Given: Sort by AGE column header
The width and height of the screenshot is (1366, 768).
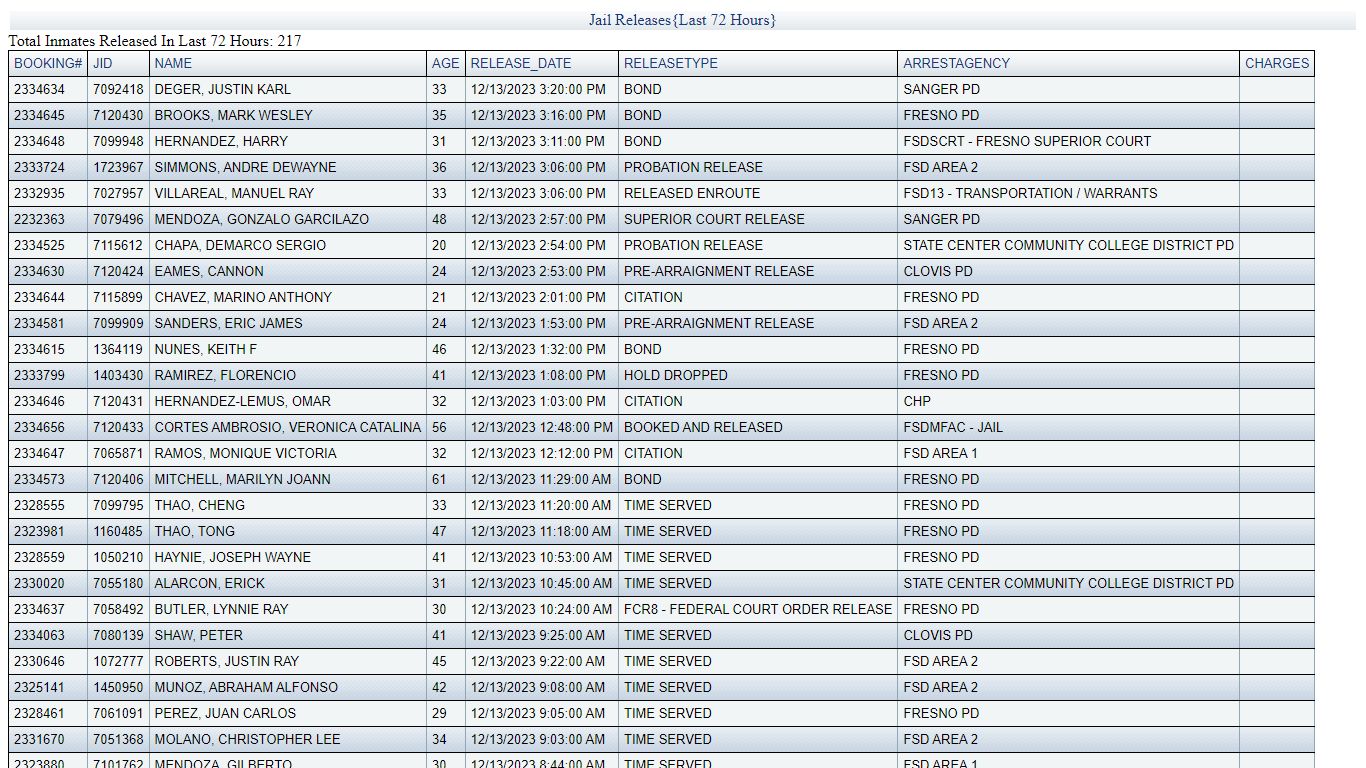Looking at the screenshot, I should click(x=446, y=63).
